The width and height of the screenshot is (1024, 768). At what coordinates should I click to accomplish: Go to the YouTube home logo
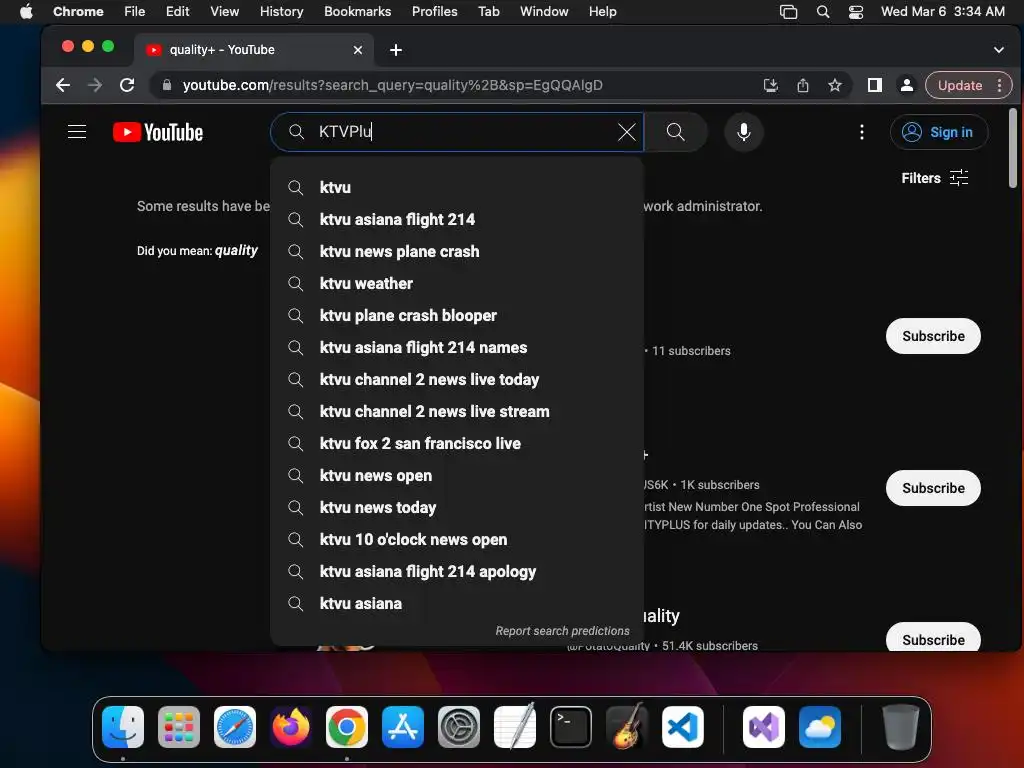158,132
